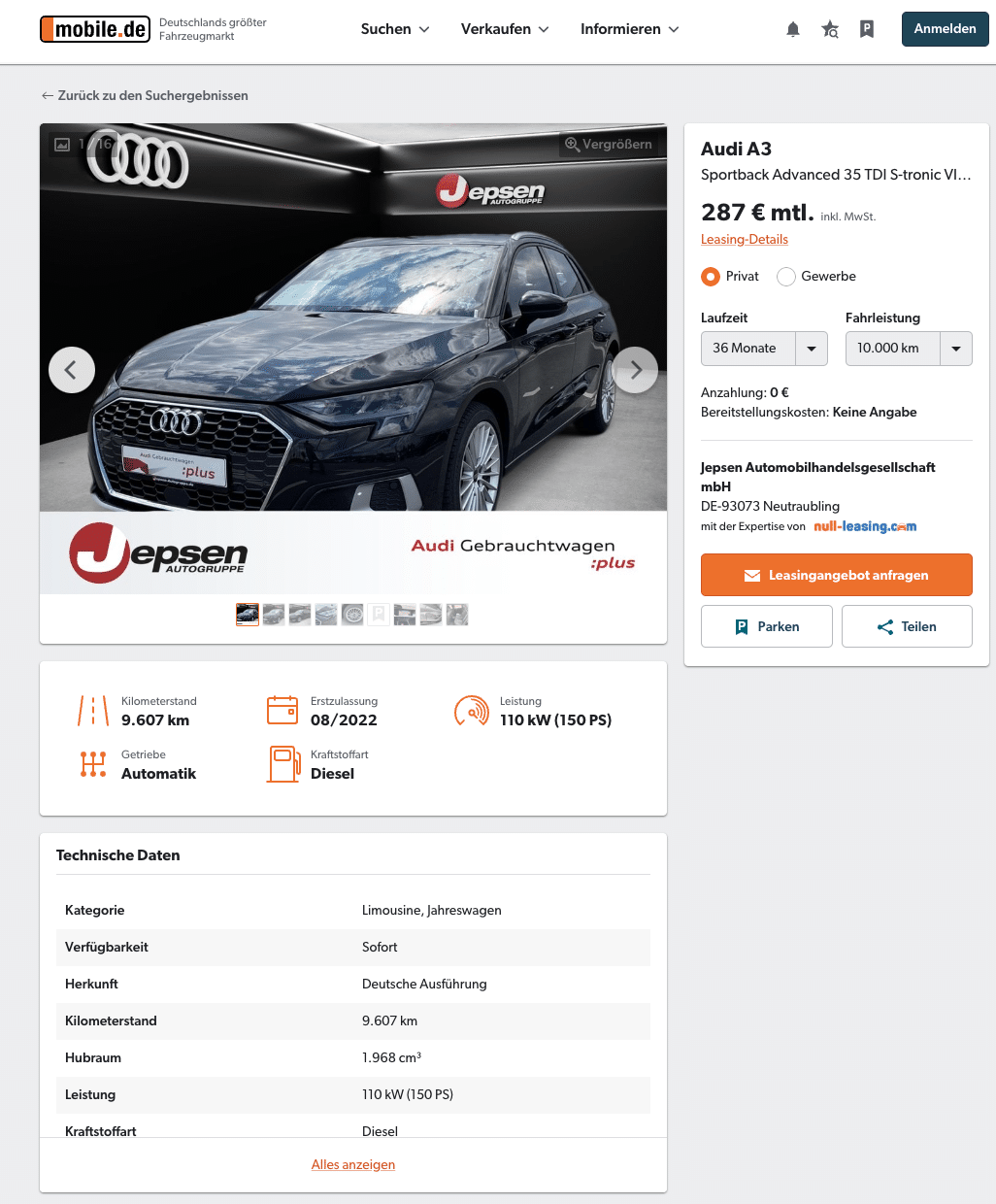The width and height of the screenshot is (996, 1204).
Task: Show next car photo with right arrow
Action: [636, 370]
